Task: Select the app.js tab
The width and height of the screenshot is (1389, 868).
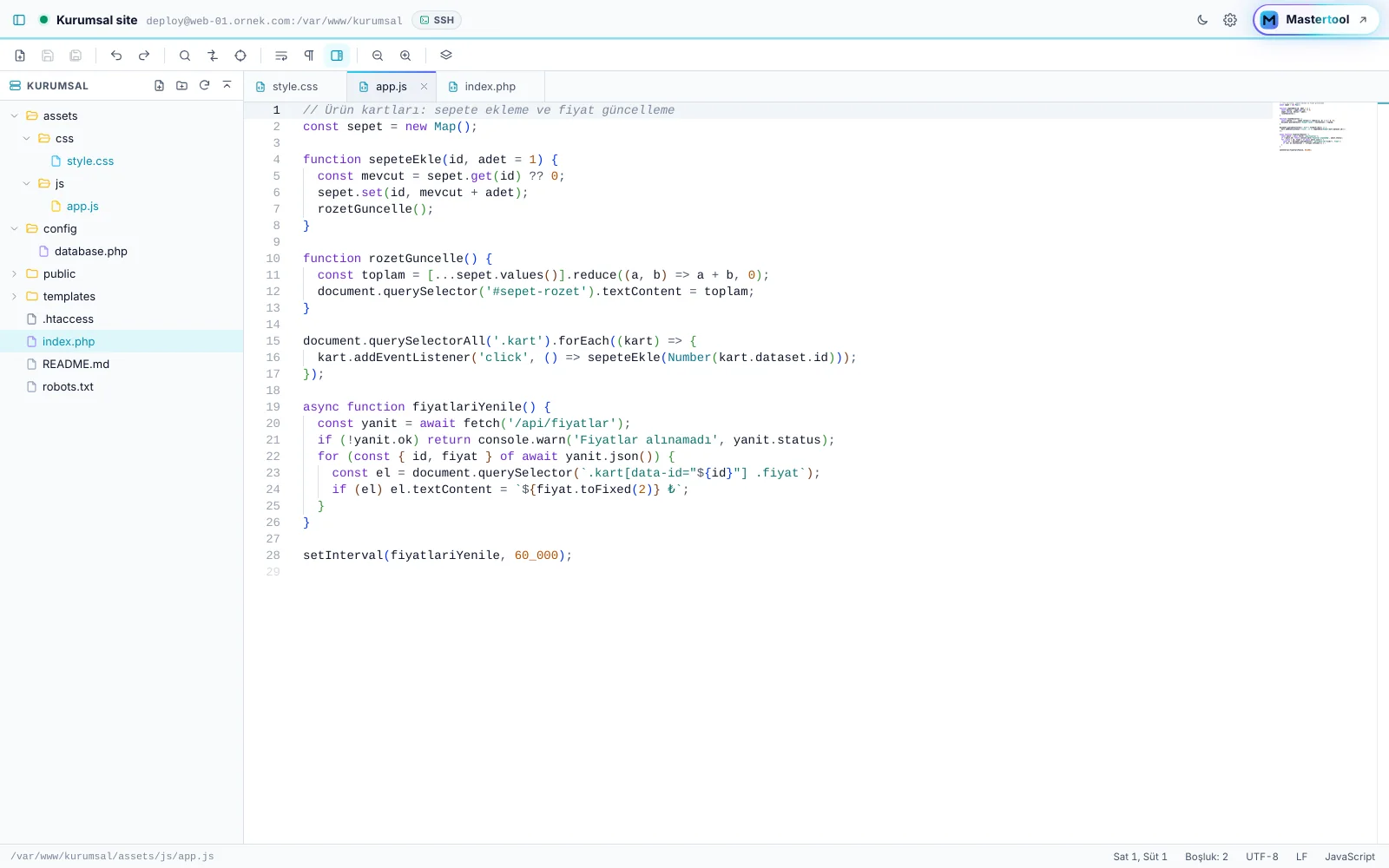Action: [x=391, y=87]
